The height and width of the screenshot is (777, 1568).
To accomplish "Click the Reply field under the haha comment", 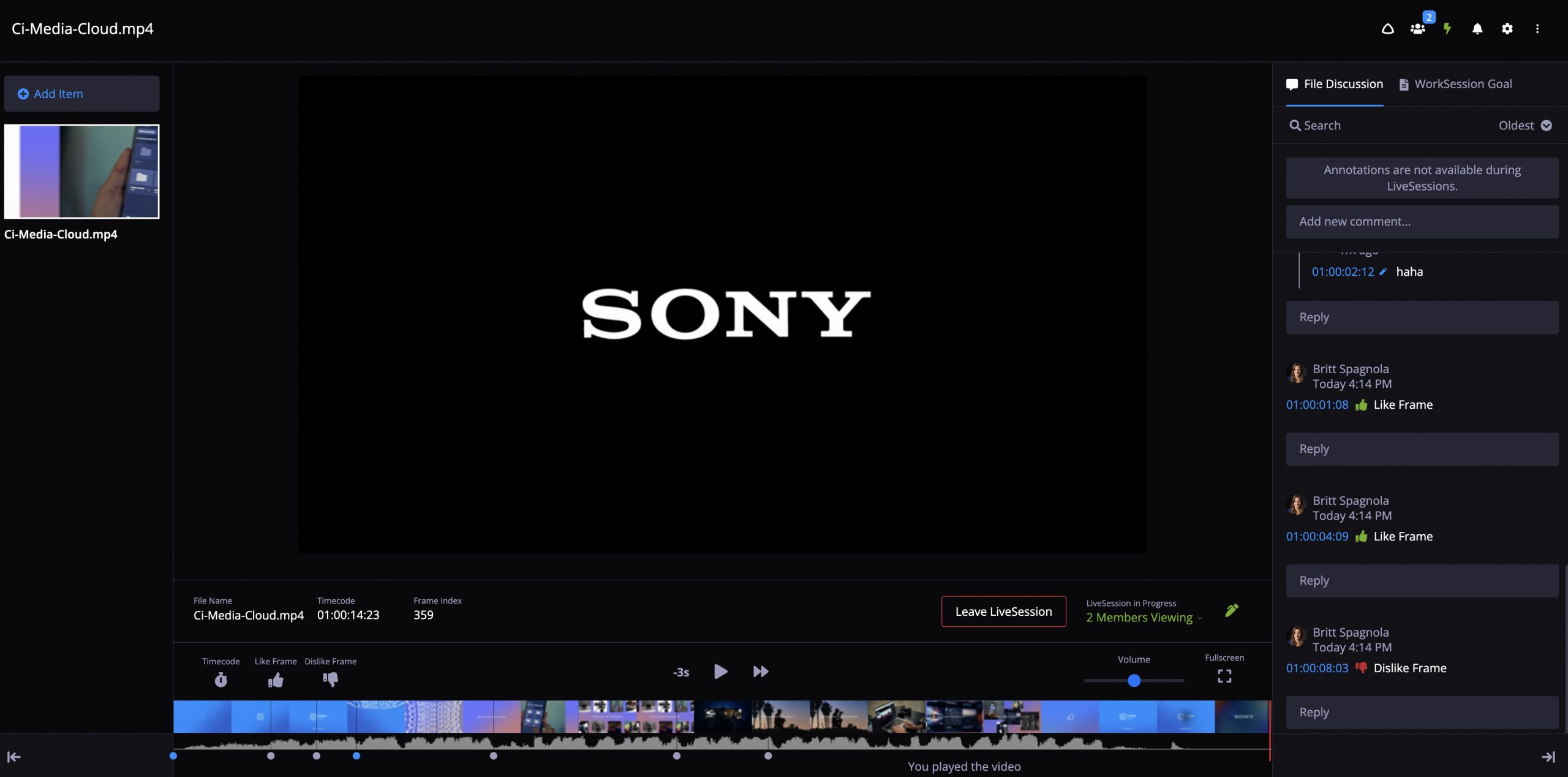I will 1422,317.
